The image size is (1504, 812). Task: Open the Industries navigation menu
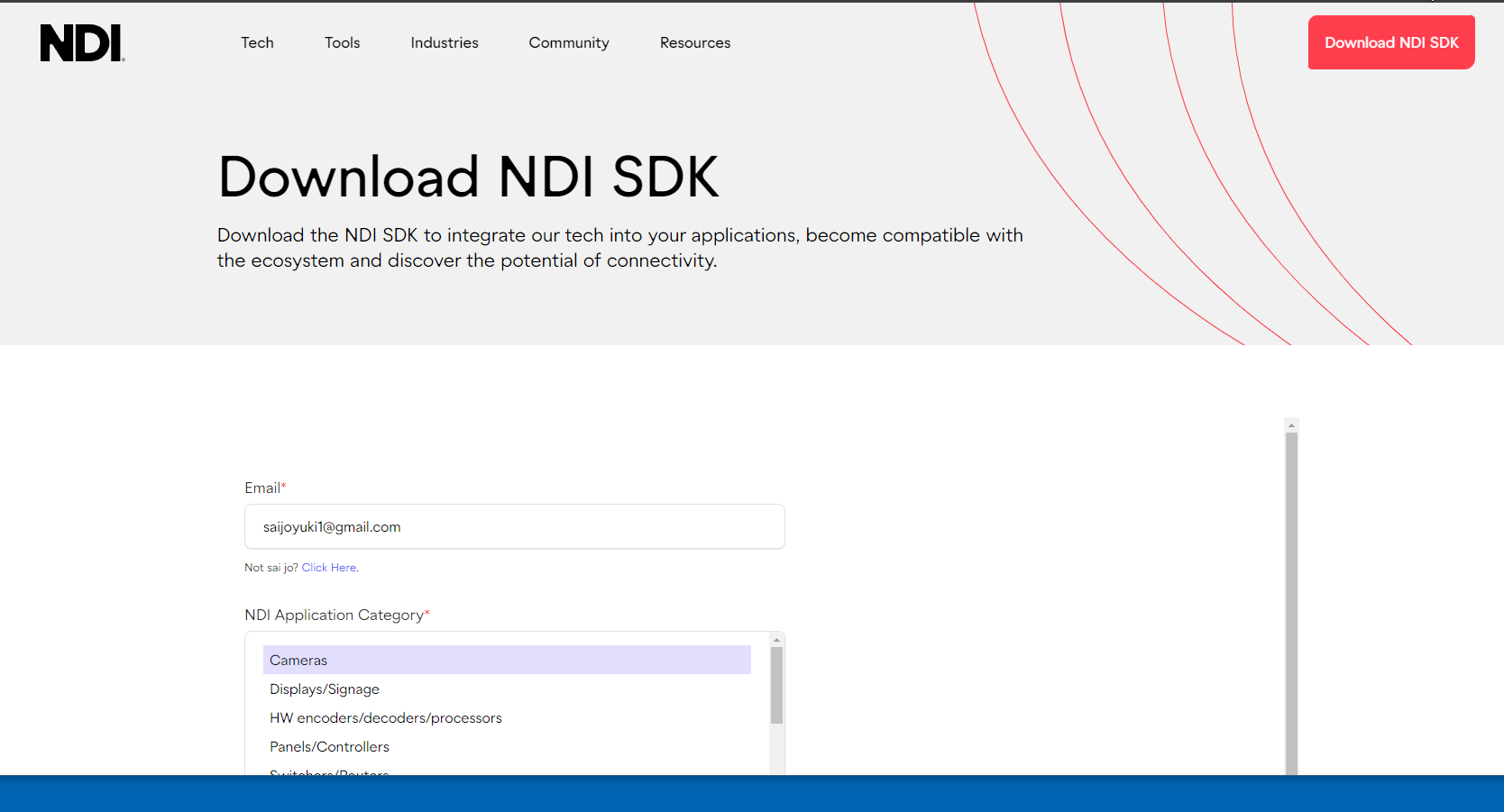tap(445, 42)
